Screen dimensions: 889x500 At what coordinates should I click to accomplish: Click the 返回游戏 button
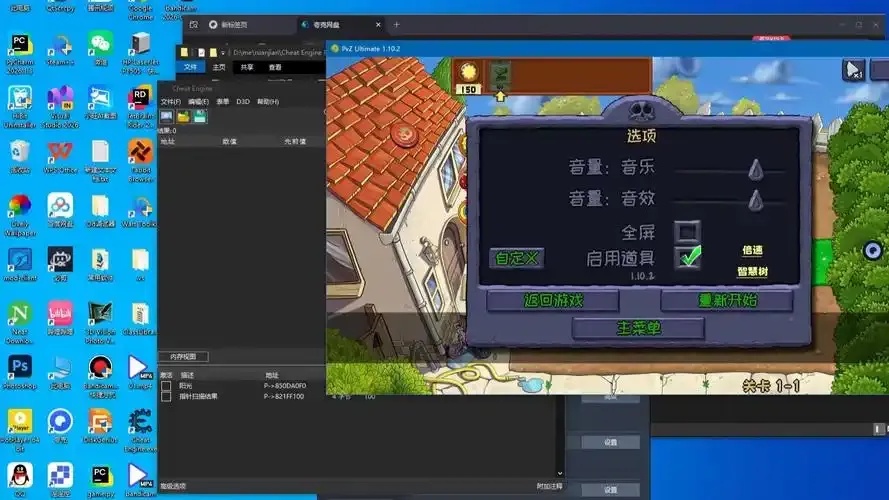pyautogui.click(x=553, y=300)
